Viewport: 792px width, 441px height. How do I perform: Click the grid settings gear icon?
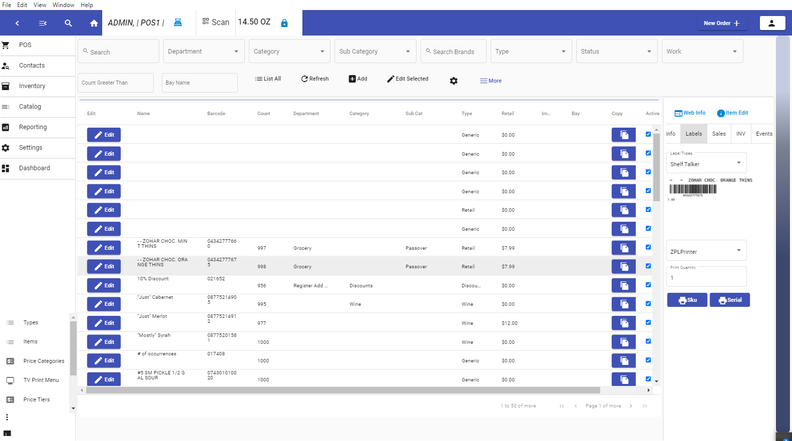point(454,81)
